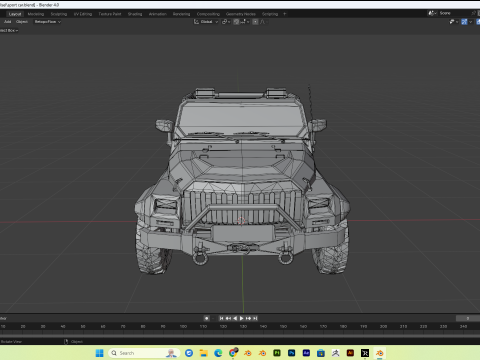Toggle snapping magnet button
Viewport: 480px width, 360px height.
point(236,22)
